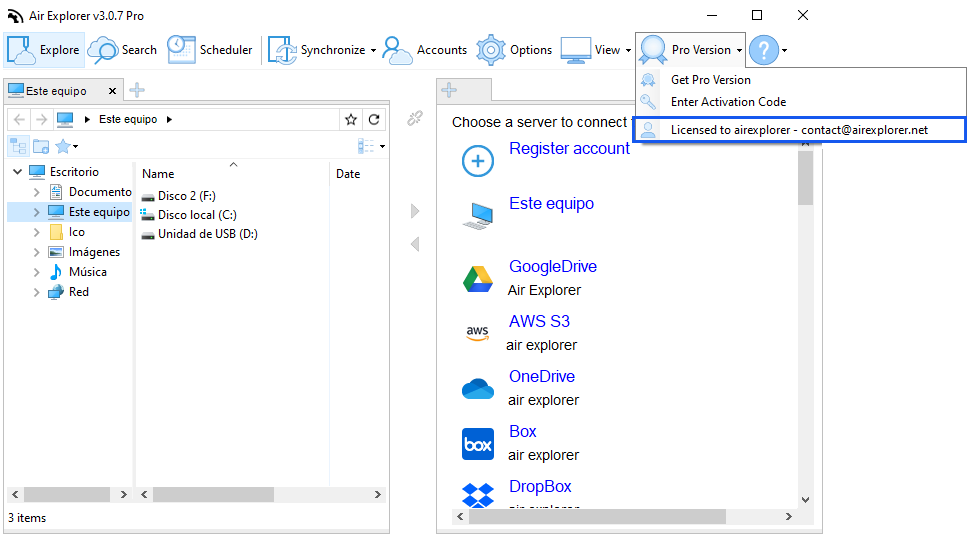
Task: Select Unidad de USB (D:) drive
Action: [x=208, y=234]
